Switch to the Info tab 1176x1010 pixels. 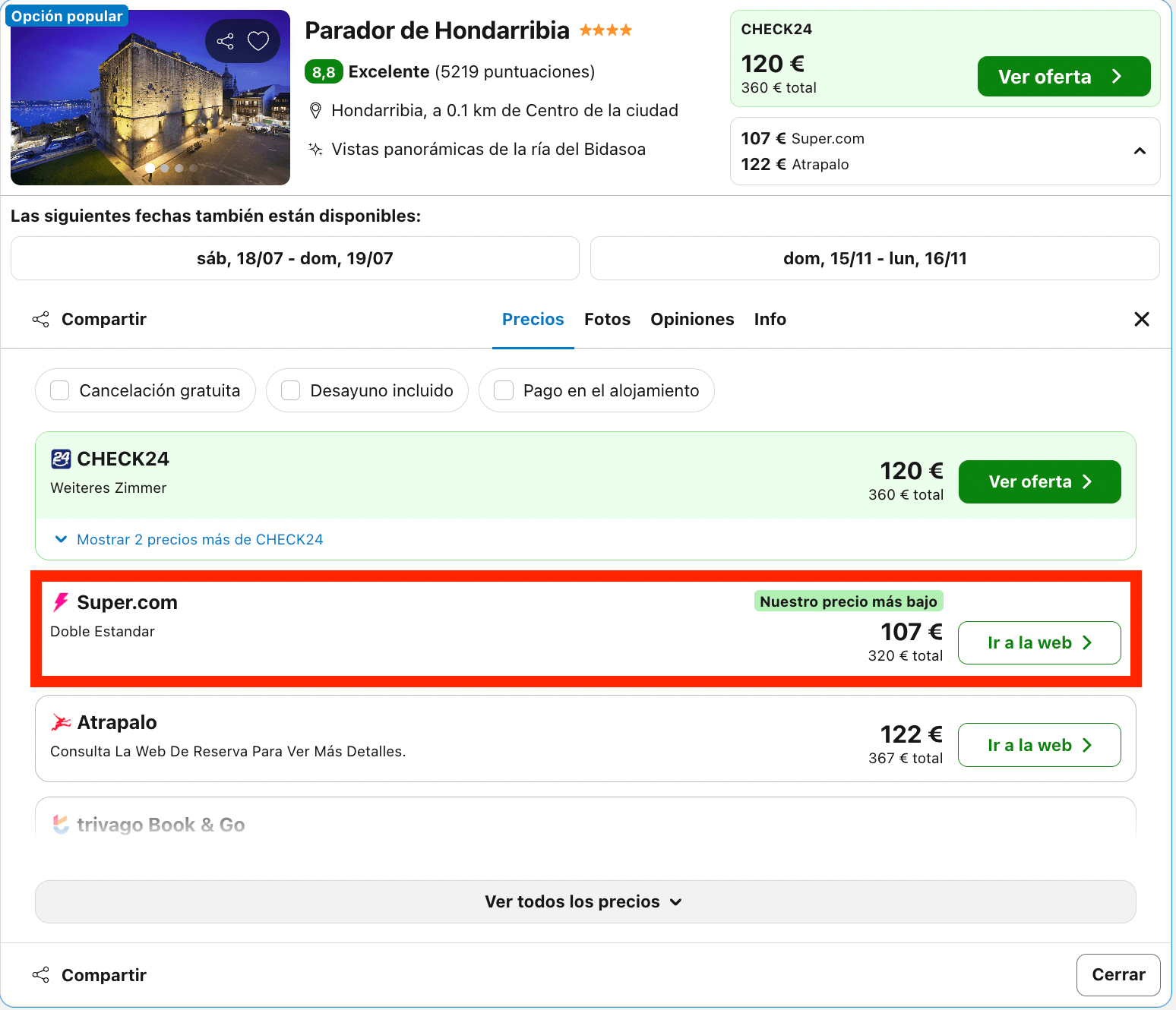tap(770, 320)
